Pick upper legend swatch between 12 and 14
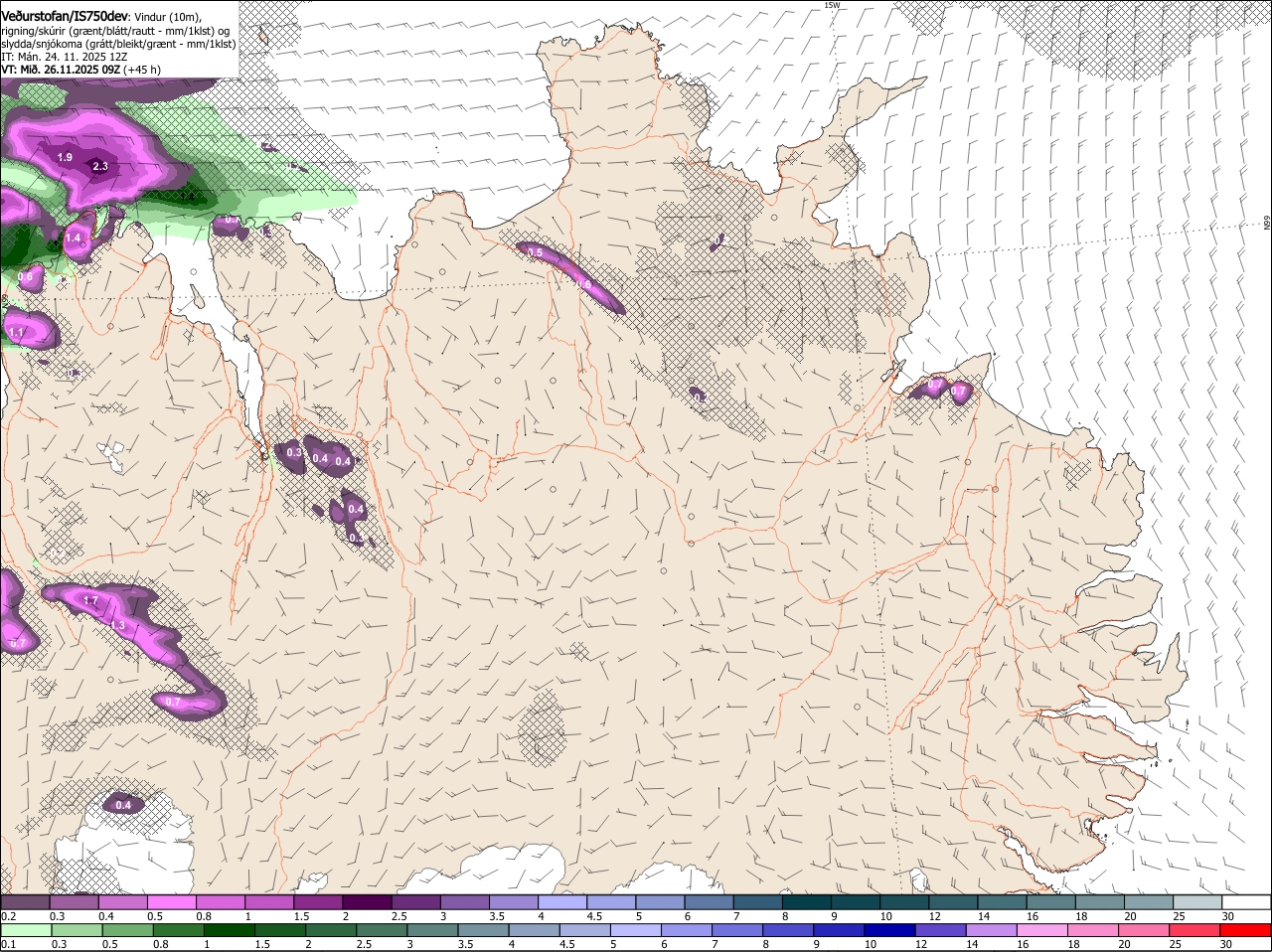Viewport: 1272px width, 952px height. click(x=954, y=902)
